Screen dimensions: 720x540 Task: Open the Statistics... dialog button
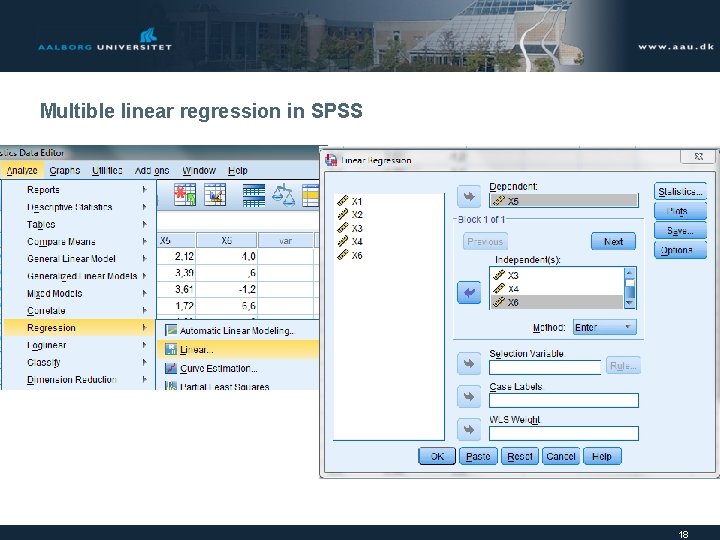tap(680, 191)
